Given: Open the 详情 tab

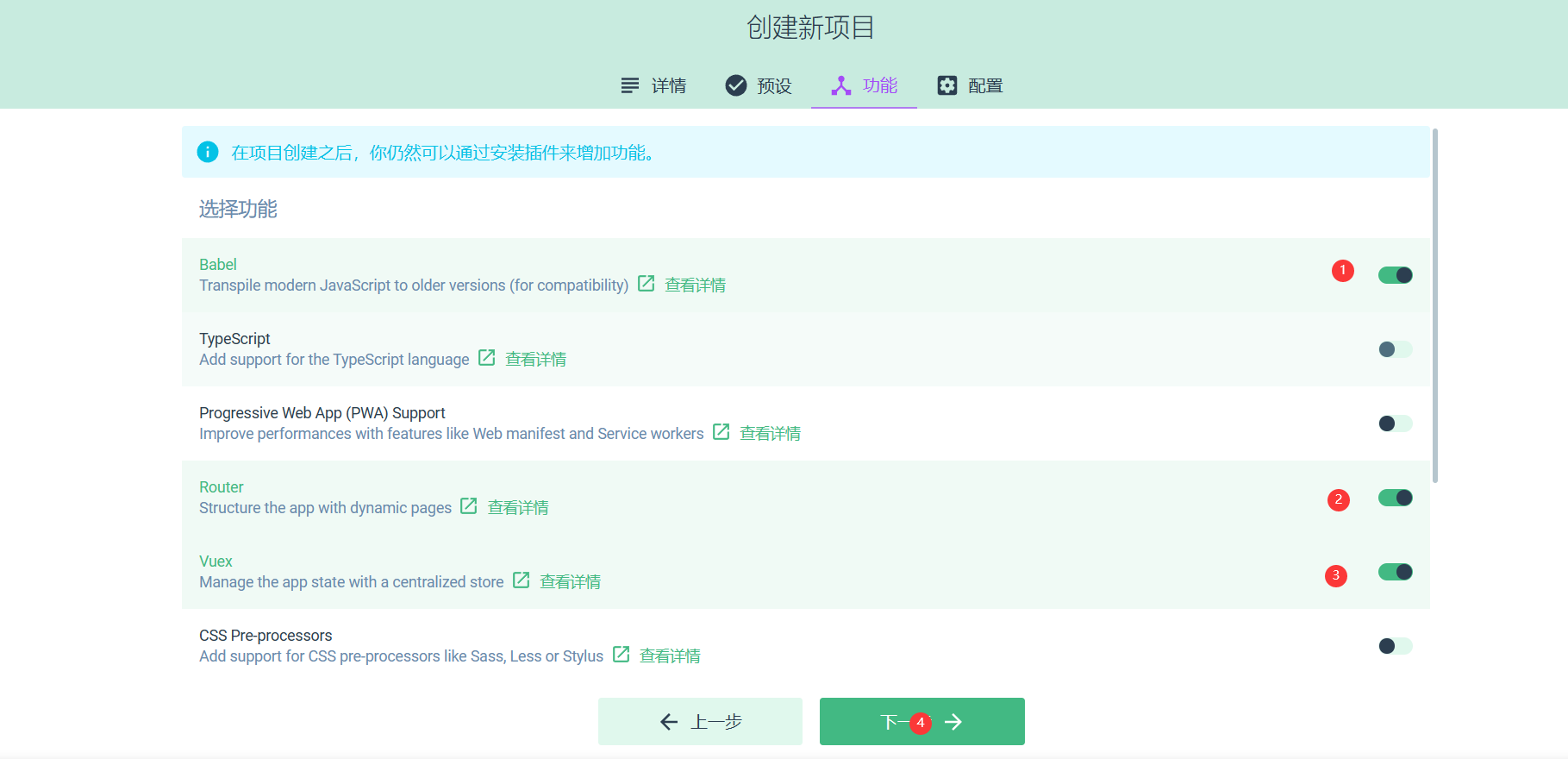Looking at the screenshot, I should pos(653,85).
